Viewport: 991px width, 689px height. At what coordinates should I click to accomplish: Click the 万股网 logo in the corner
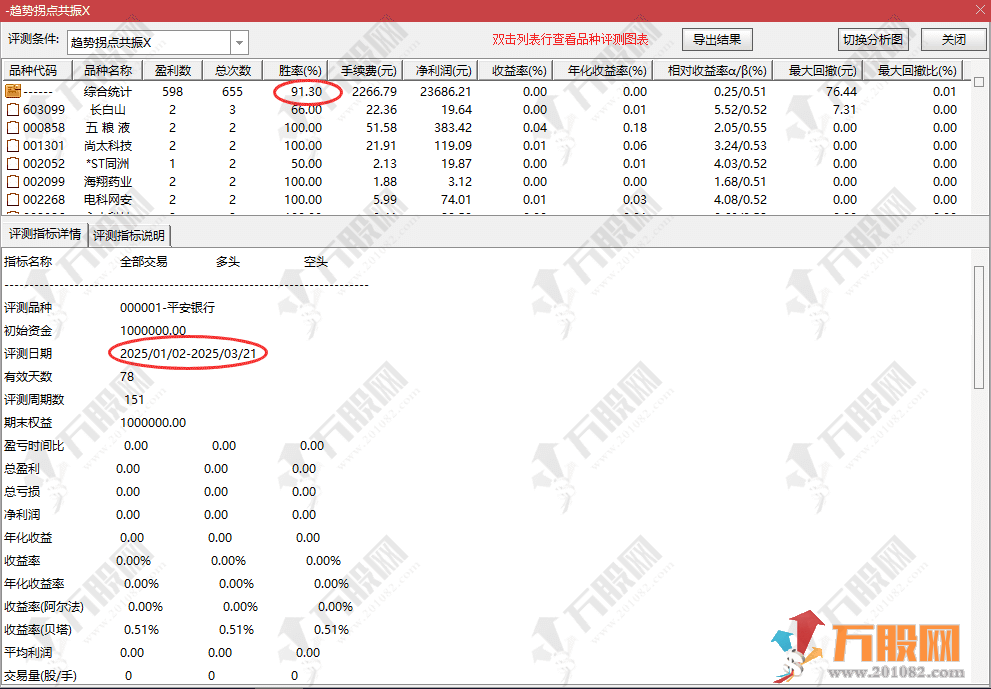tap(868, 645)
